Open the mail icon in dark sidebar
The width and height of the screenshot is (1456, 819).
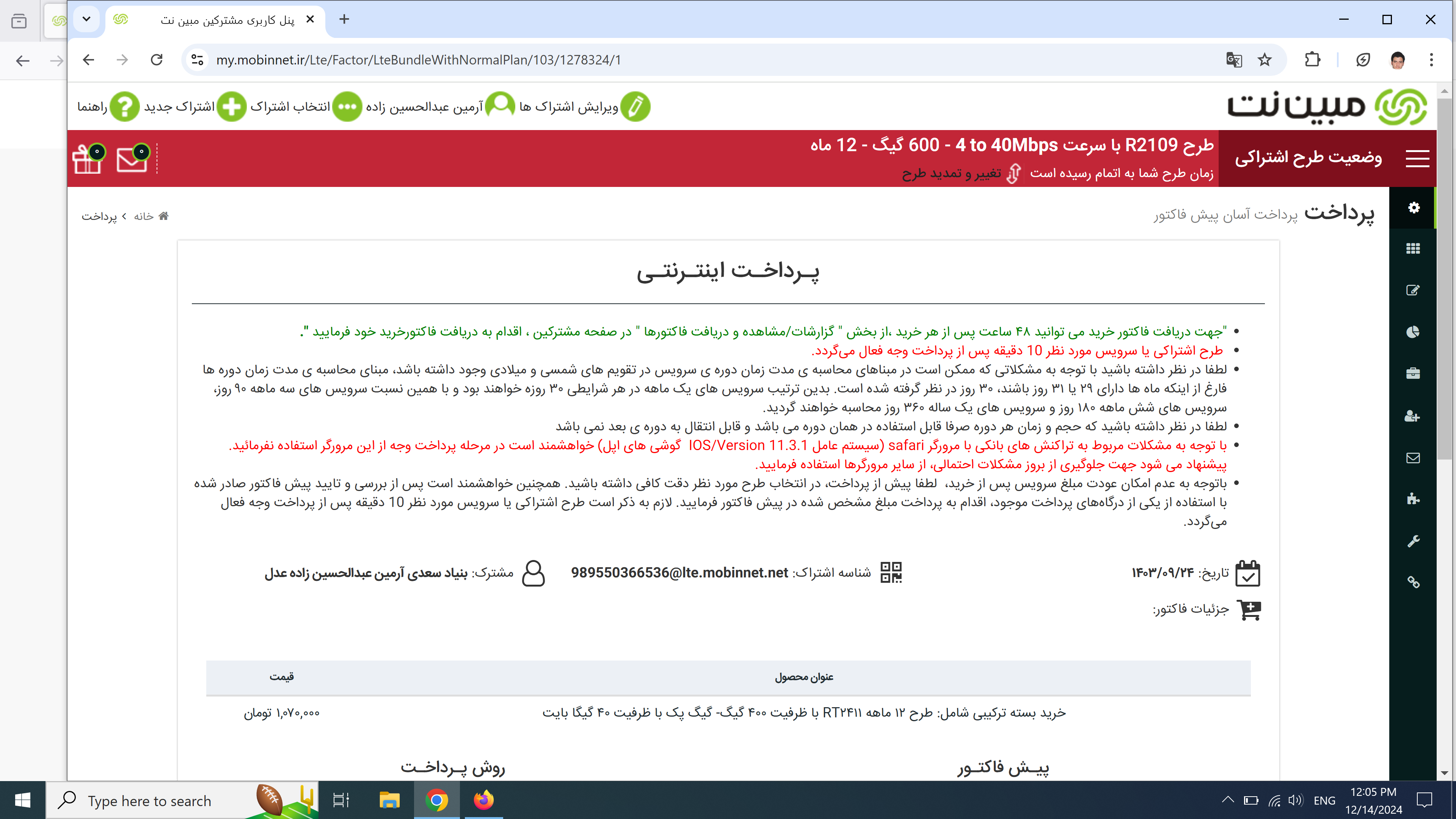click(x=1413, y=458)
